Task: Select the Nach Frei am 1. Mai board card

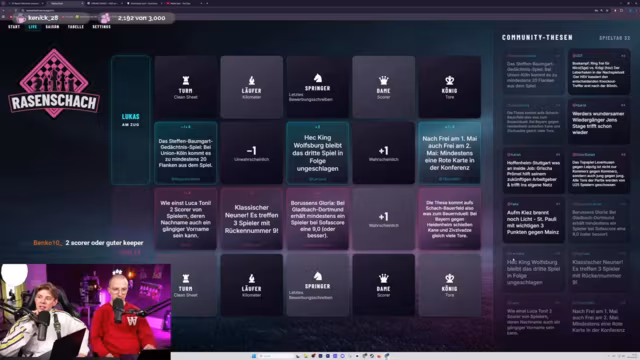Action: click(449, 153)
